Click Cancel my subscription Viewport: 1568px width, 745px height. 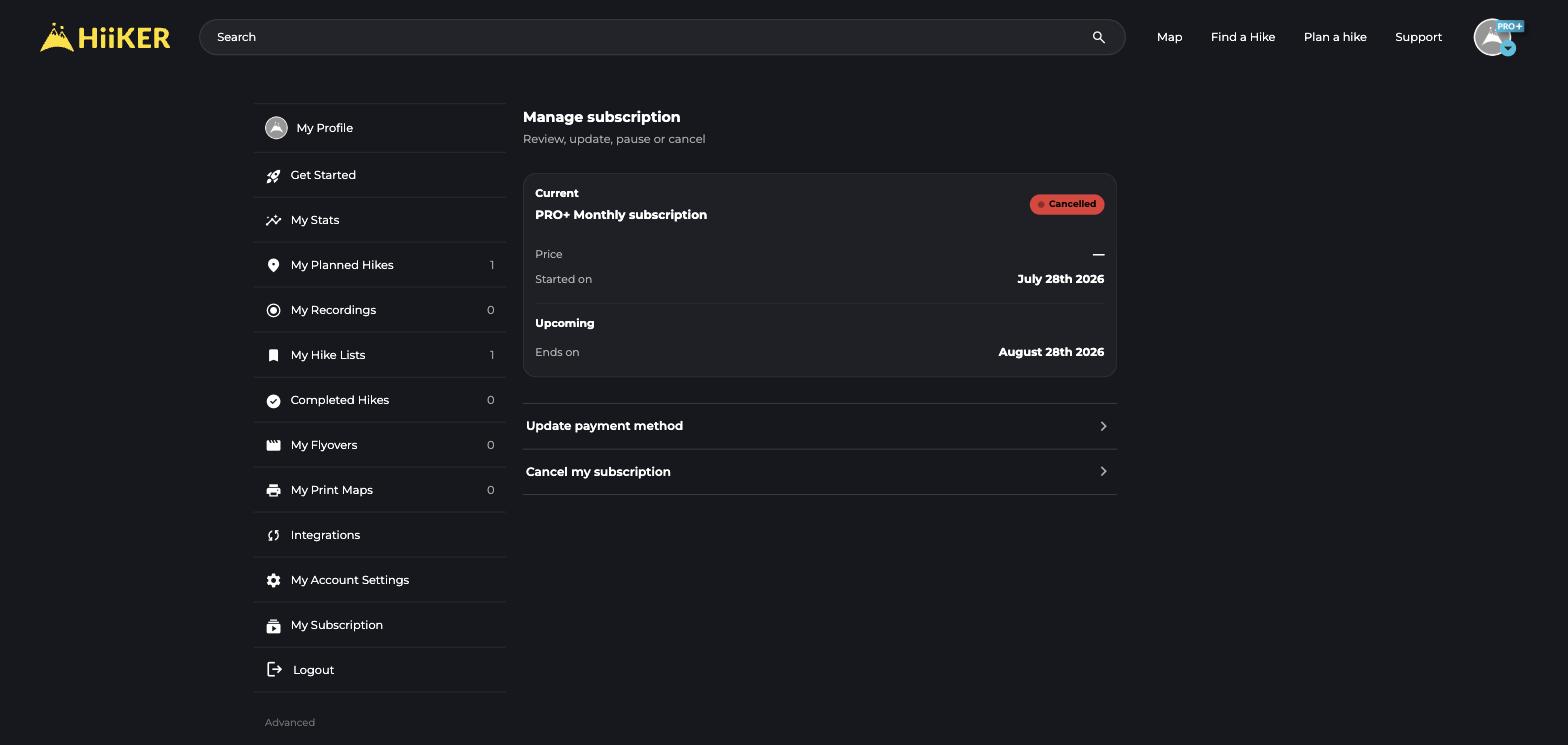[819, 472]
